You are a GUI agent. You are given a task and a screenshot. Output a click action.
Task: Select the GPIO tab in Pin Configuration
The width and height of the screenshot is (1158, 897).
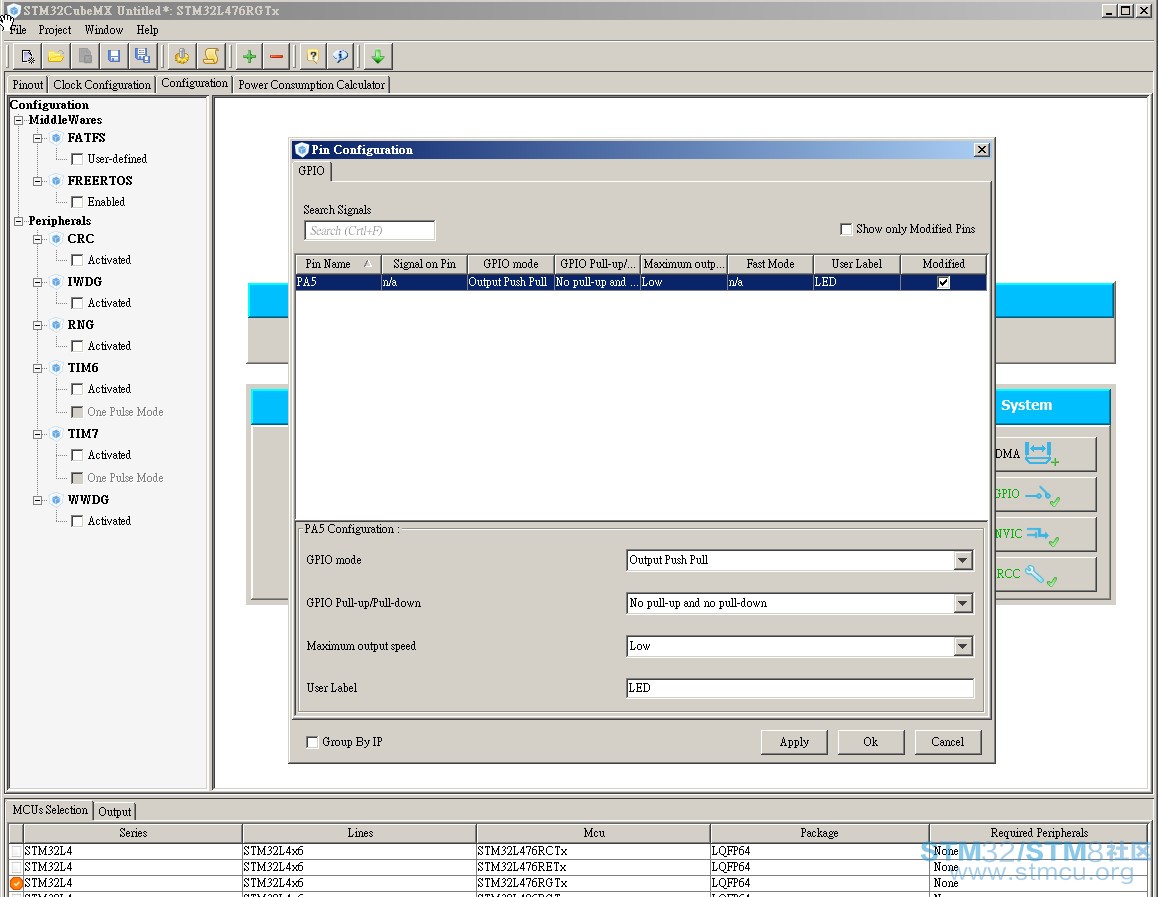click(312, 171)
